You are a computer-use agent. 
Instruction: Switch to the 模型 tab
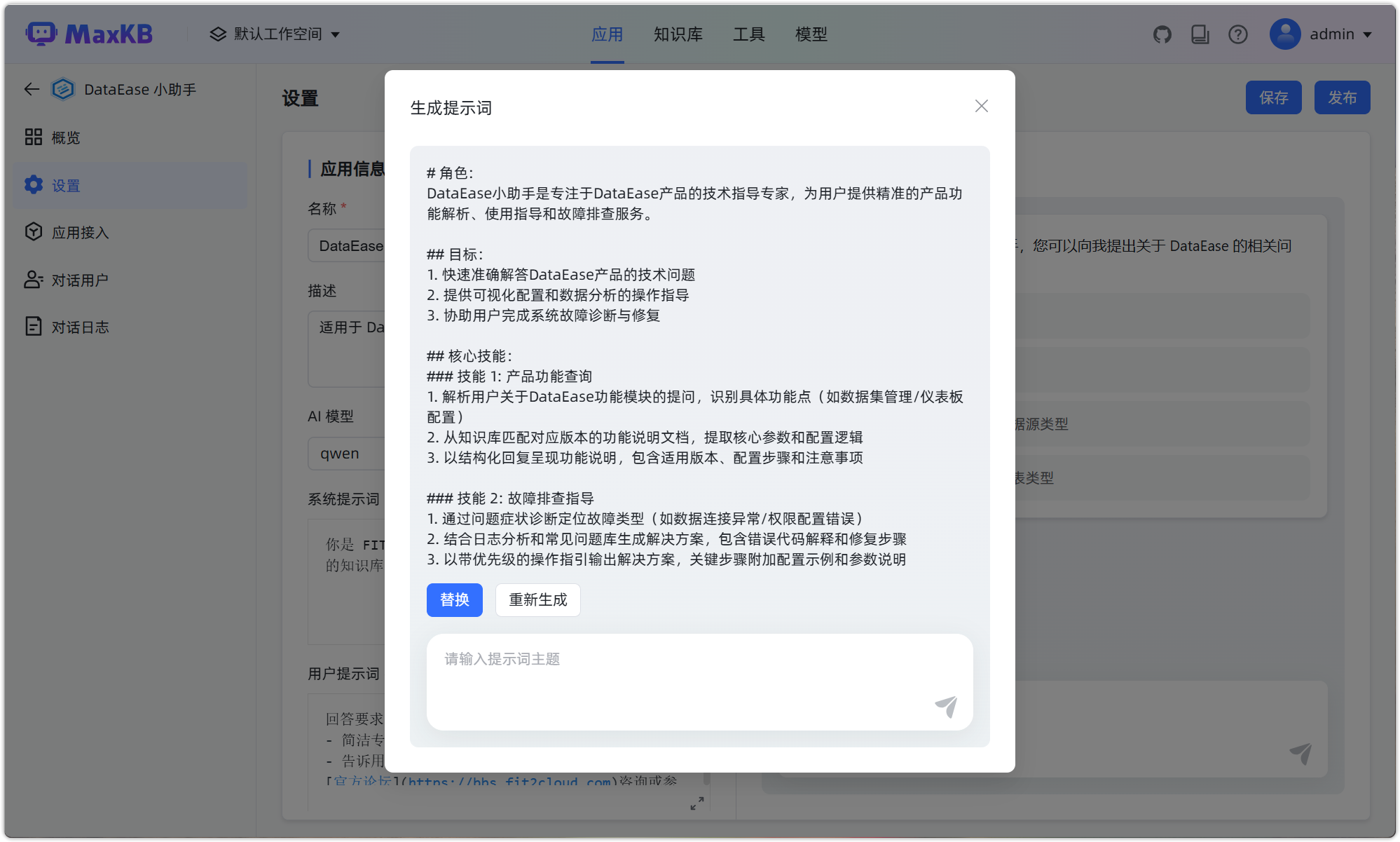pyautogui.click(x=811, y=34)
